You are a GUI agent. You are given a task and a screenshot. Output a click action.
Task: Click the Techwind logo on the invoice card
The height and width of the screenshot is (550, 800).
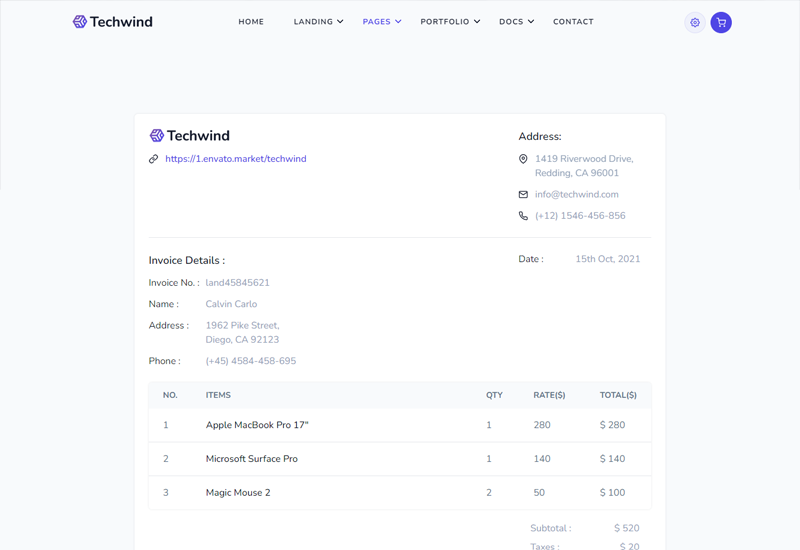point(189,136)
